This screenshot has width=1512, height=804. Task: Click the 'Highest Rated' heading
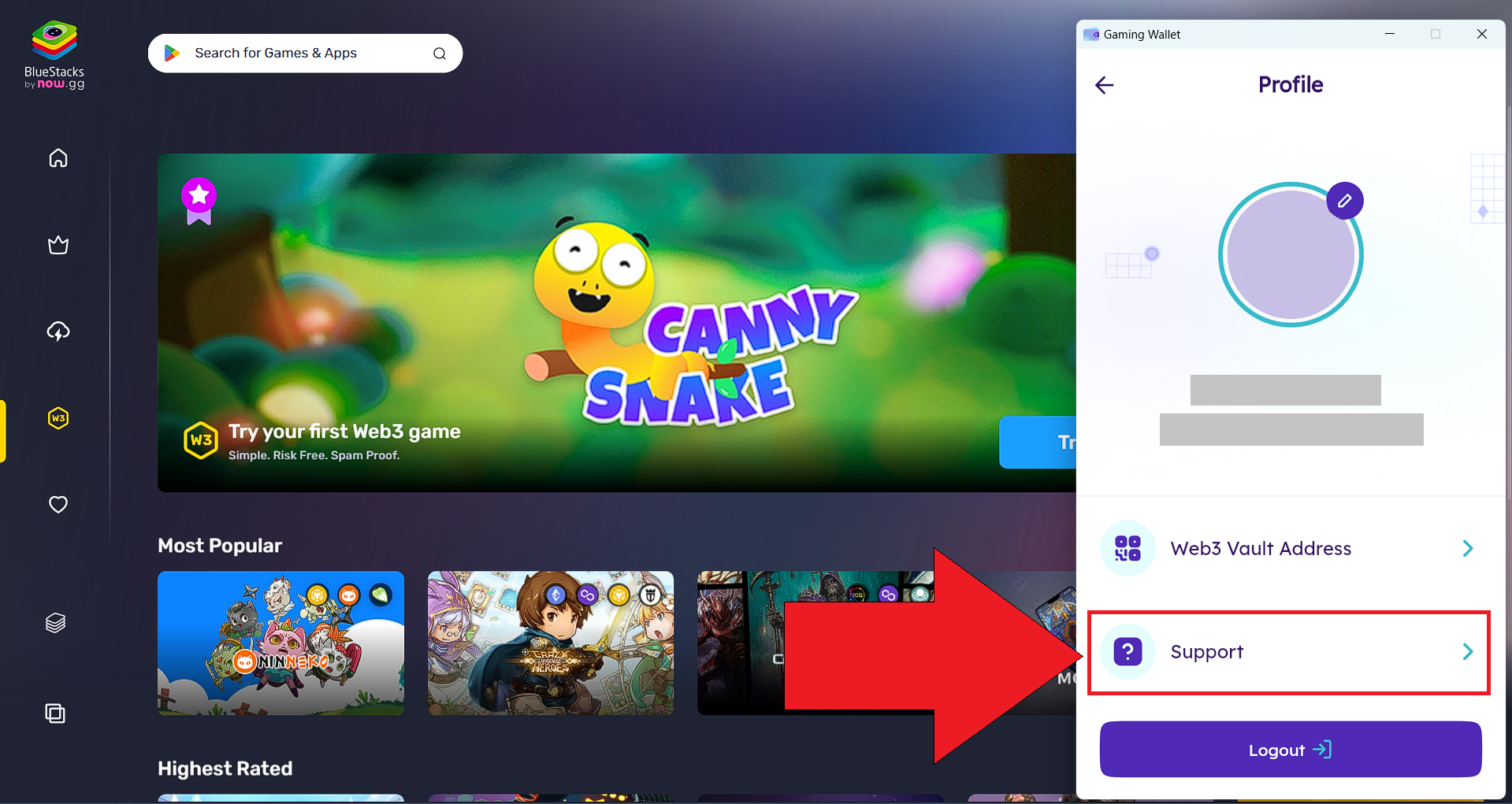click(x=225, y=769)
